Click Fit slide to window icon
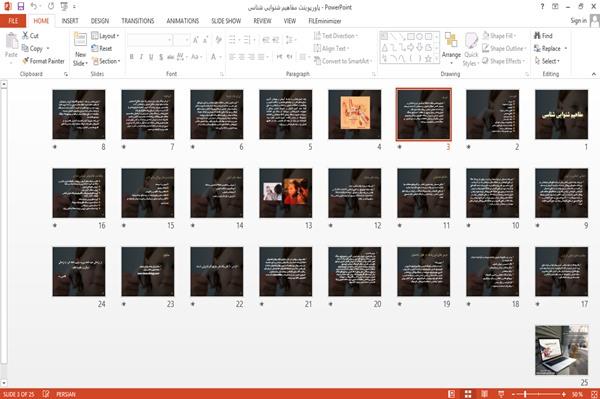The image size is (600, 399). tap(594, 394)
